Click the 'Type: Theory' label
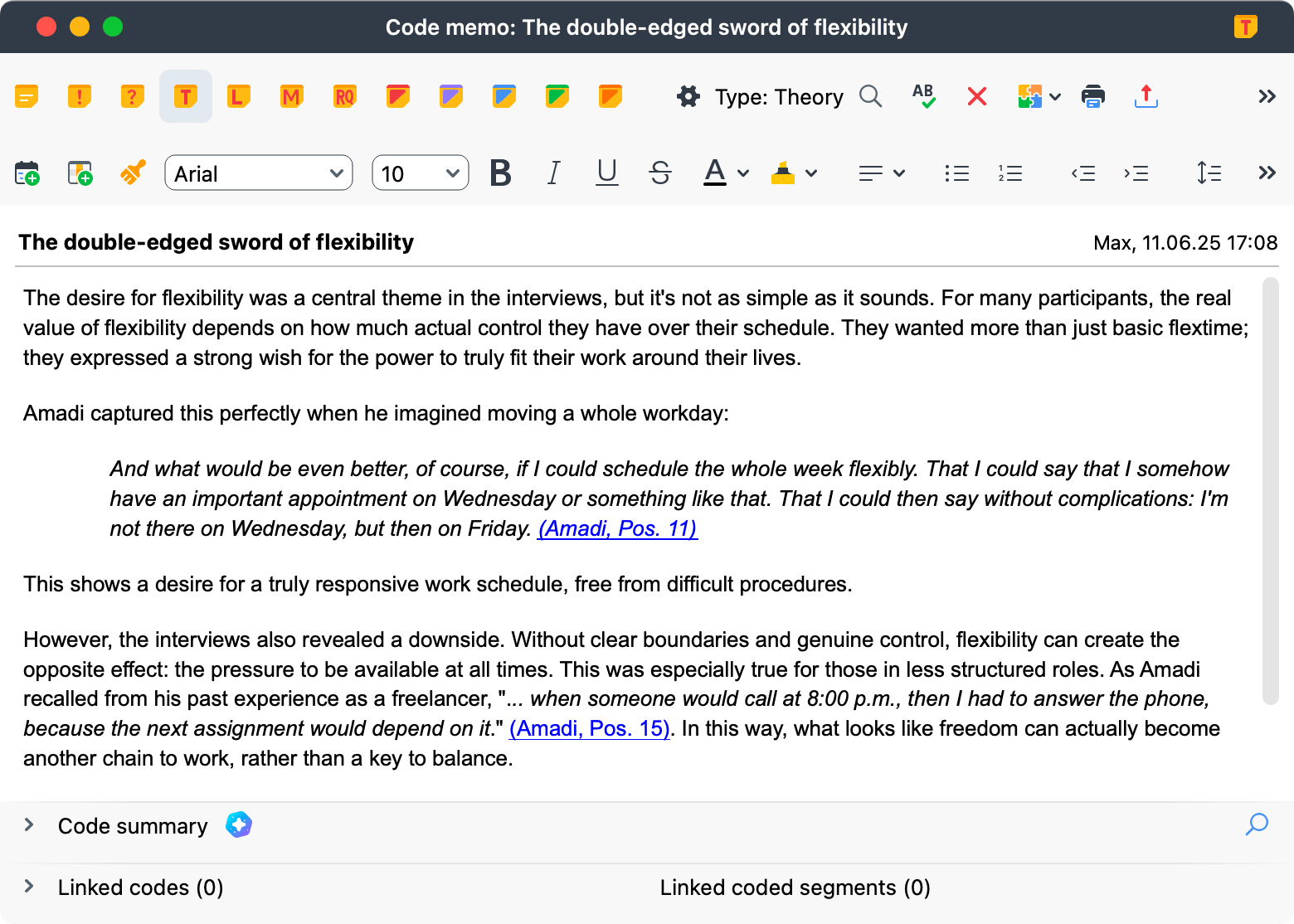The image size is (1294, 924). [779, 97]
